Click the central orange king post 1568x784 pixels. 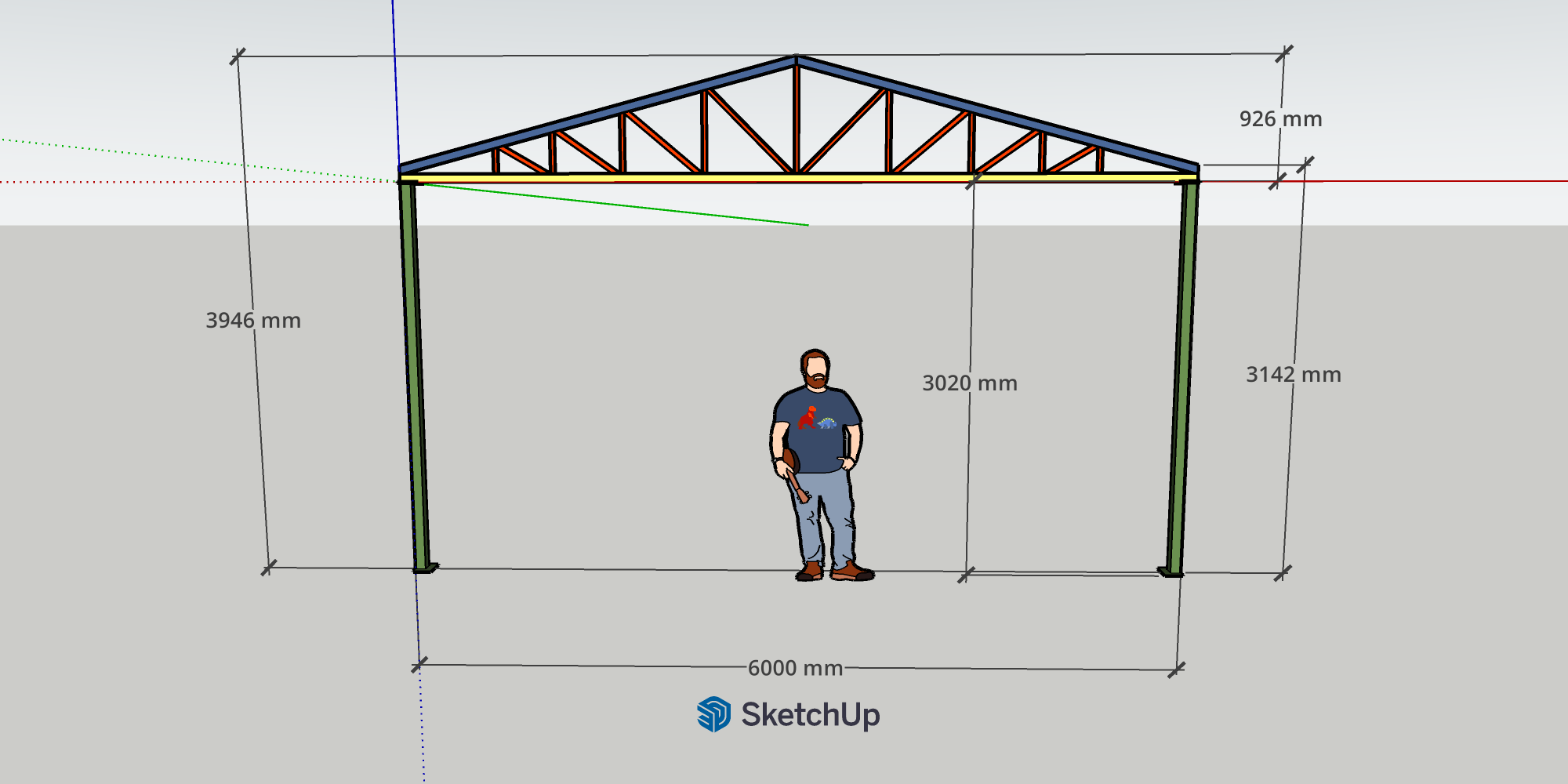coord(796,118)
